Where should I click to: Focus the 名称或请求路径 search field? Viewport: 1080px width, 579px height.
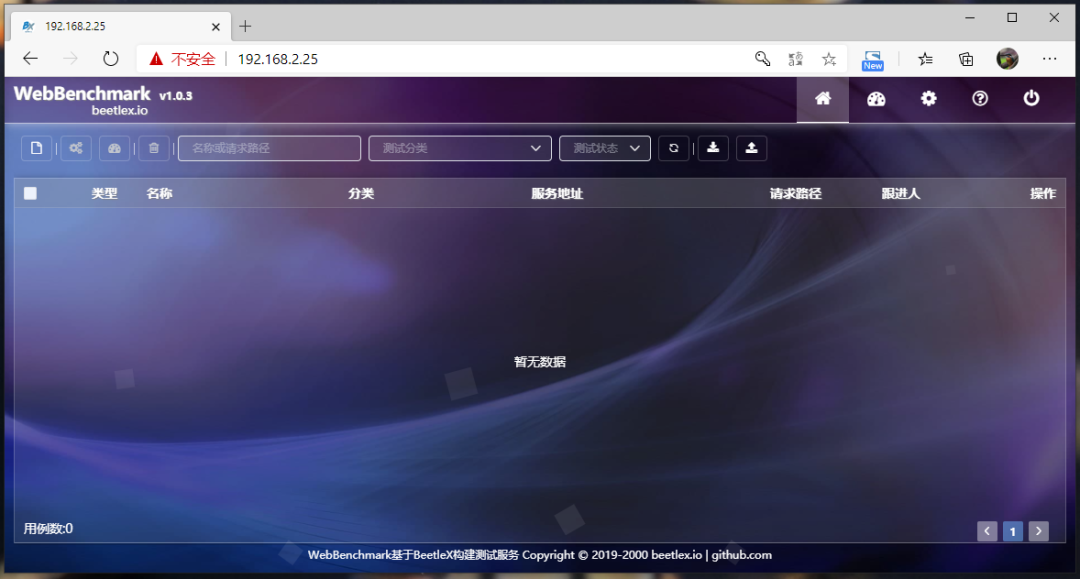tap(269, 148)
